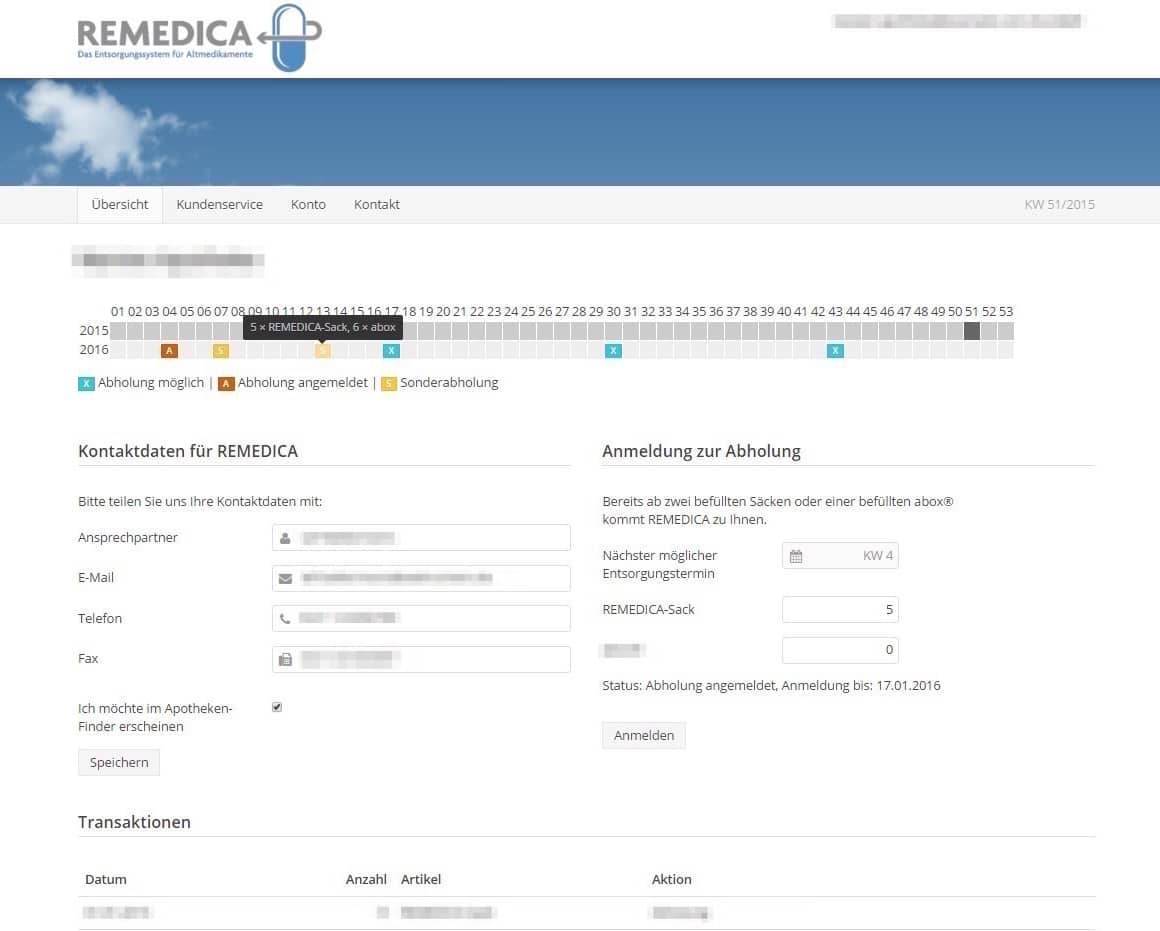Click the Status: Abholung angemeldet line
Screen dimensions: 1160x931
tap(772, 685)
